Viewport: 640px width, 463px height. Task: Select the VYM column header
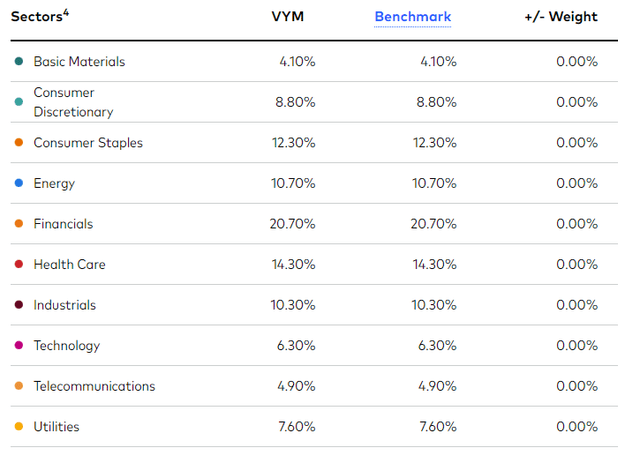point(288,17)
